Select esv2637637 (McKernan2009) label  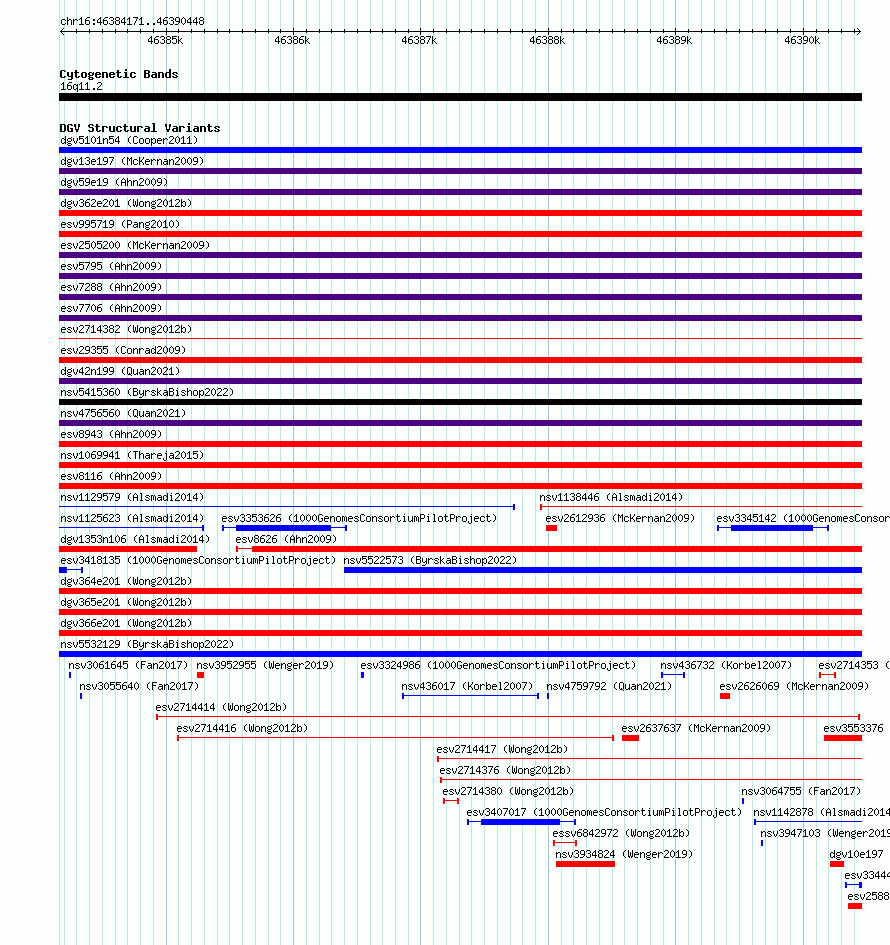[x=696, y=729]
